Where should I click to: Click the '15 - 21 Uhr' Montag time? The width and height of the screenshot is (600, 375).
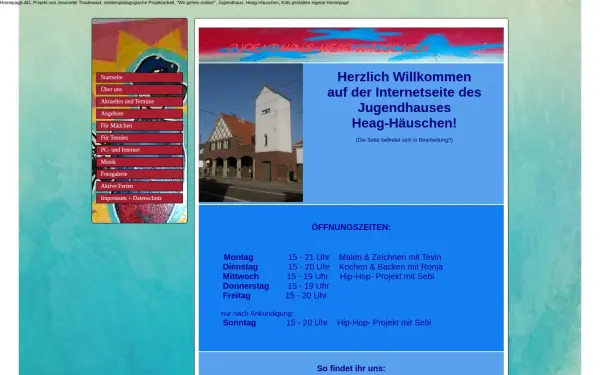(309, 257)
